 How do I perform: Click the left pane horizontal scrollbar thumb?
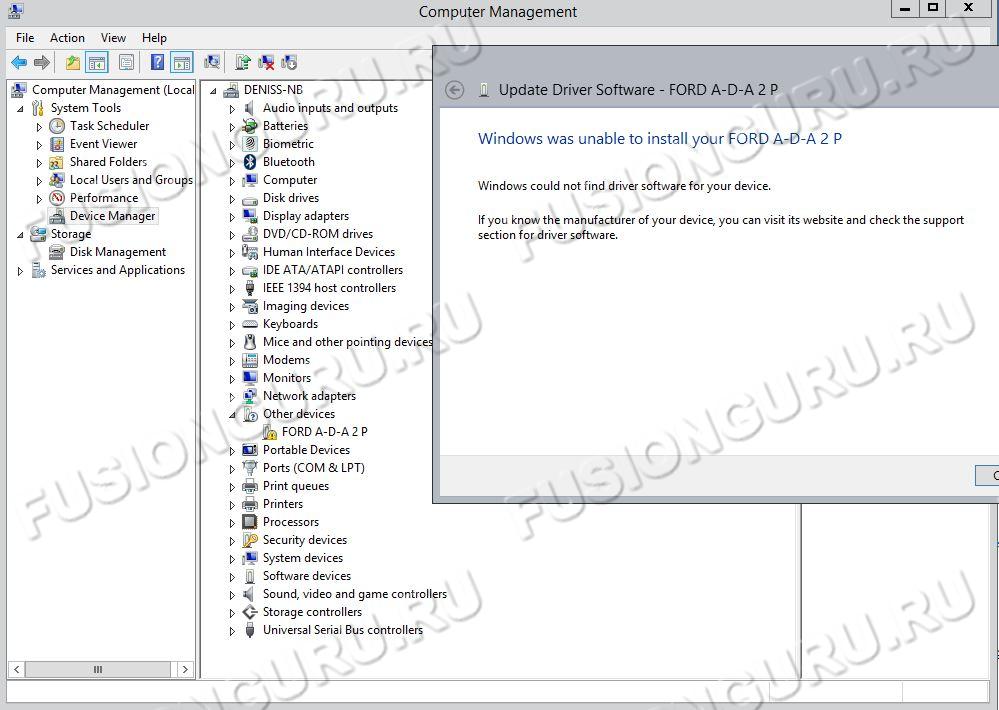pos(97,669)
